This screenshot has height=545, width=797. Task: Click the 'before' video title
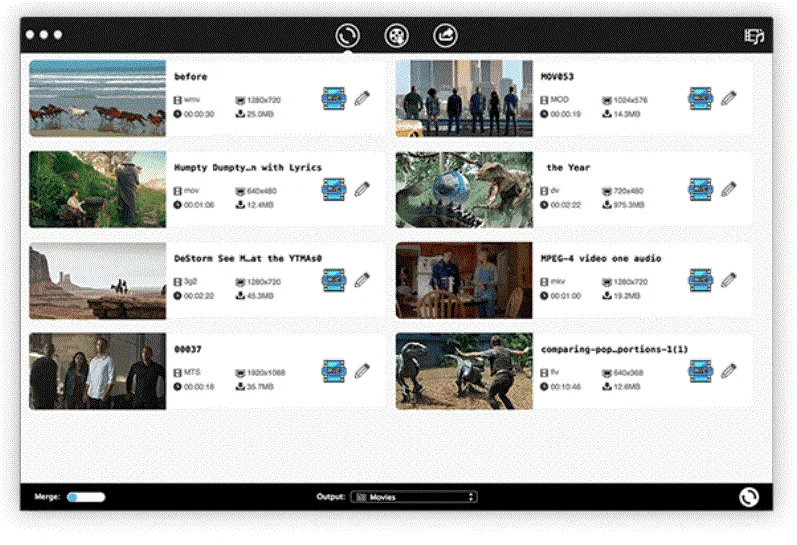(x=191, y=77)
